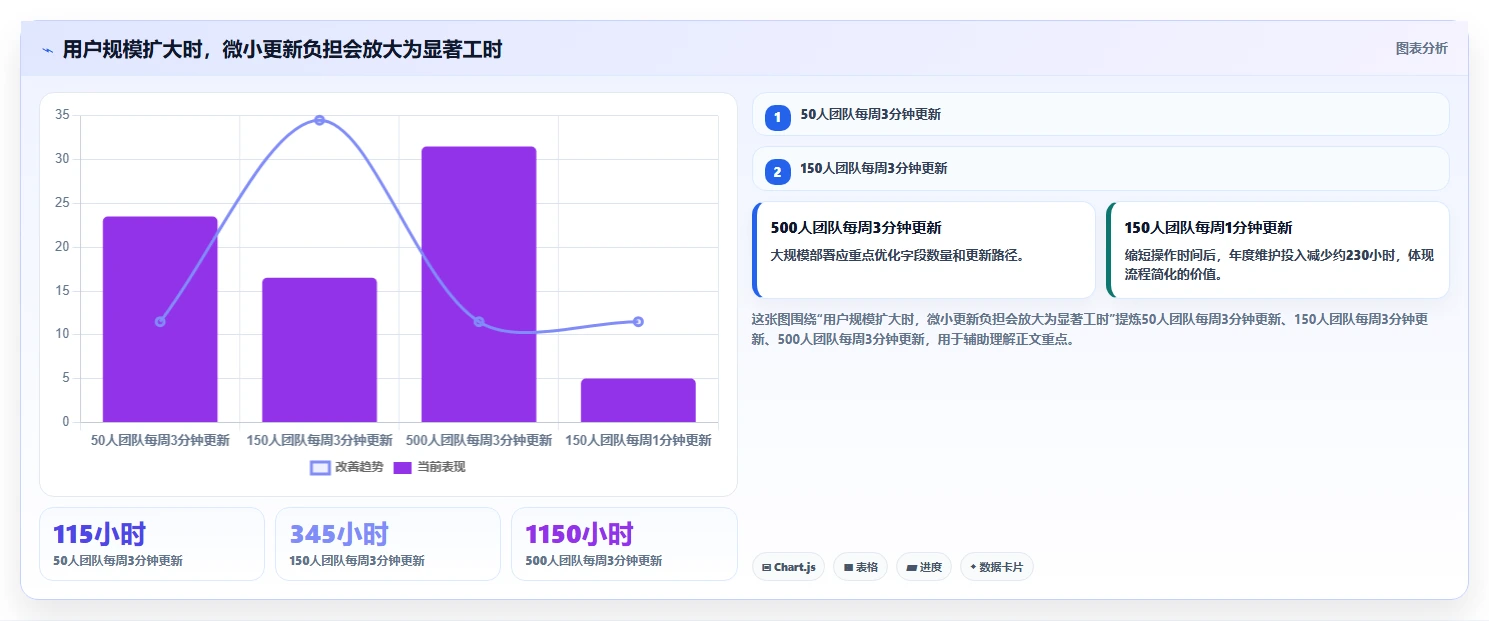The height and width of the screenshot is (621, 1489).
Task: Click the icon in the 进度 chip
Action: pos(911,567)
